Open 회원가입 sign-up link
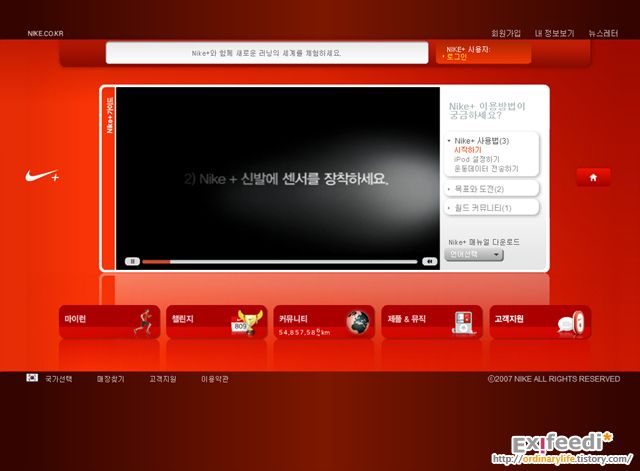Screen dimensions: 640x471 point(506,33)
